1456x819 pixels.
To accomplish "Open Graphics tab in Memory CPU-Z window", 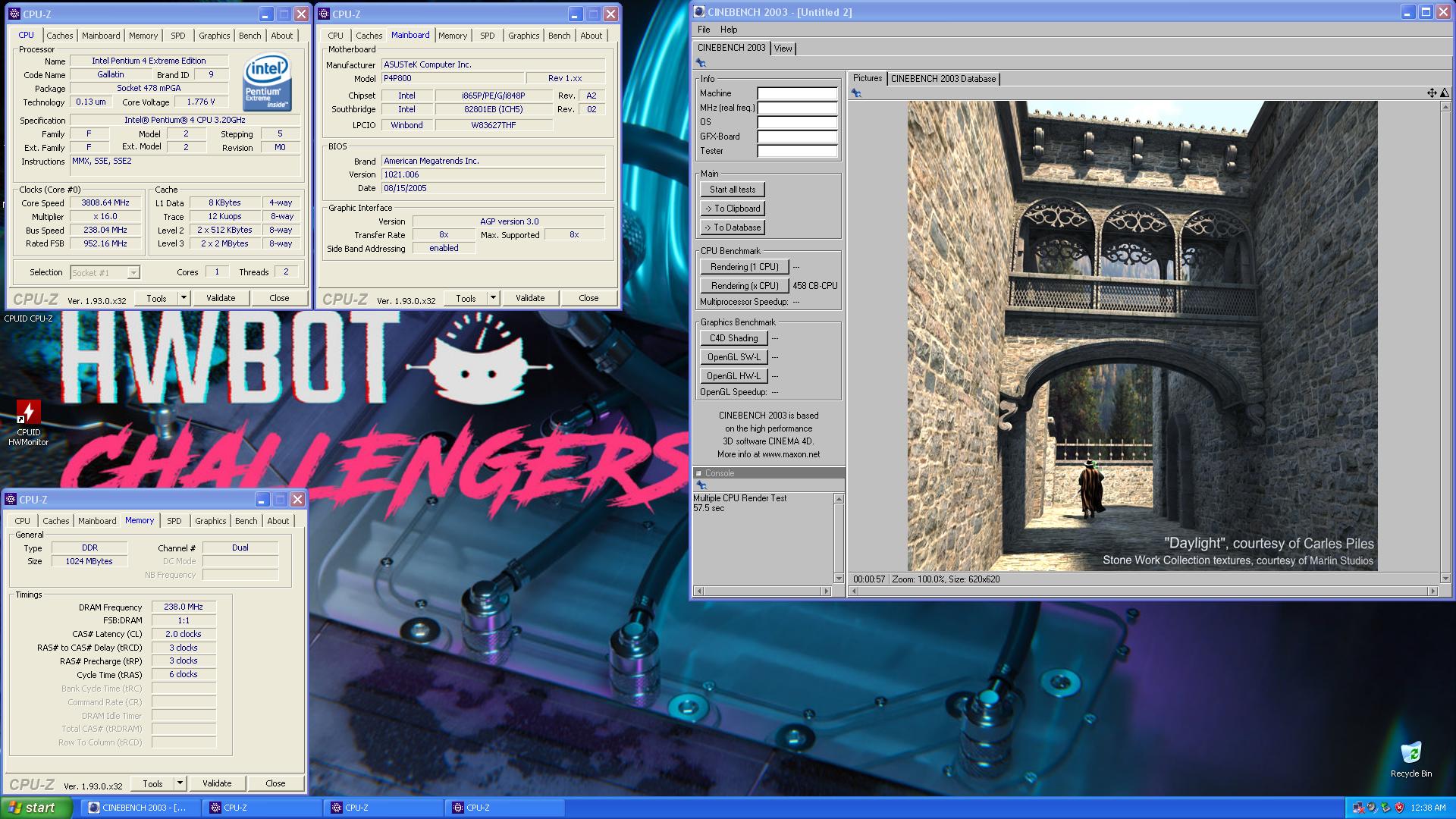I will [211, 521].
